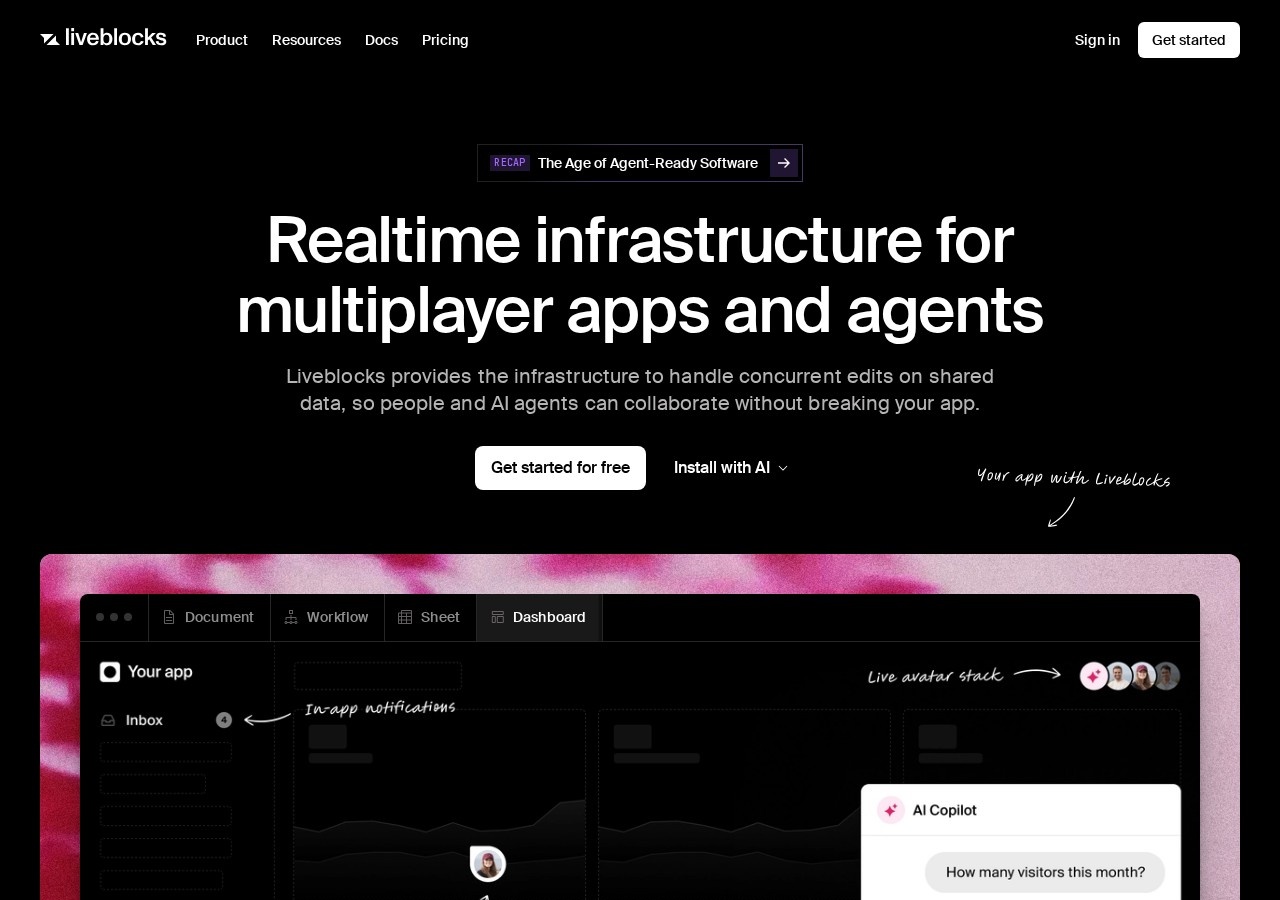Expand the Install with AI dropdown
Image resolution: width=1280 pixels, height=900 pixels.
(731, 468)
